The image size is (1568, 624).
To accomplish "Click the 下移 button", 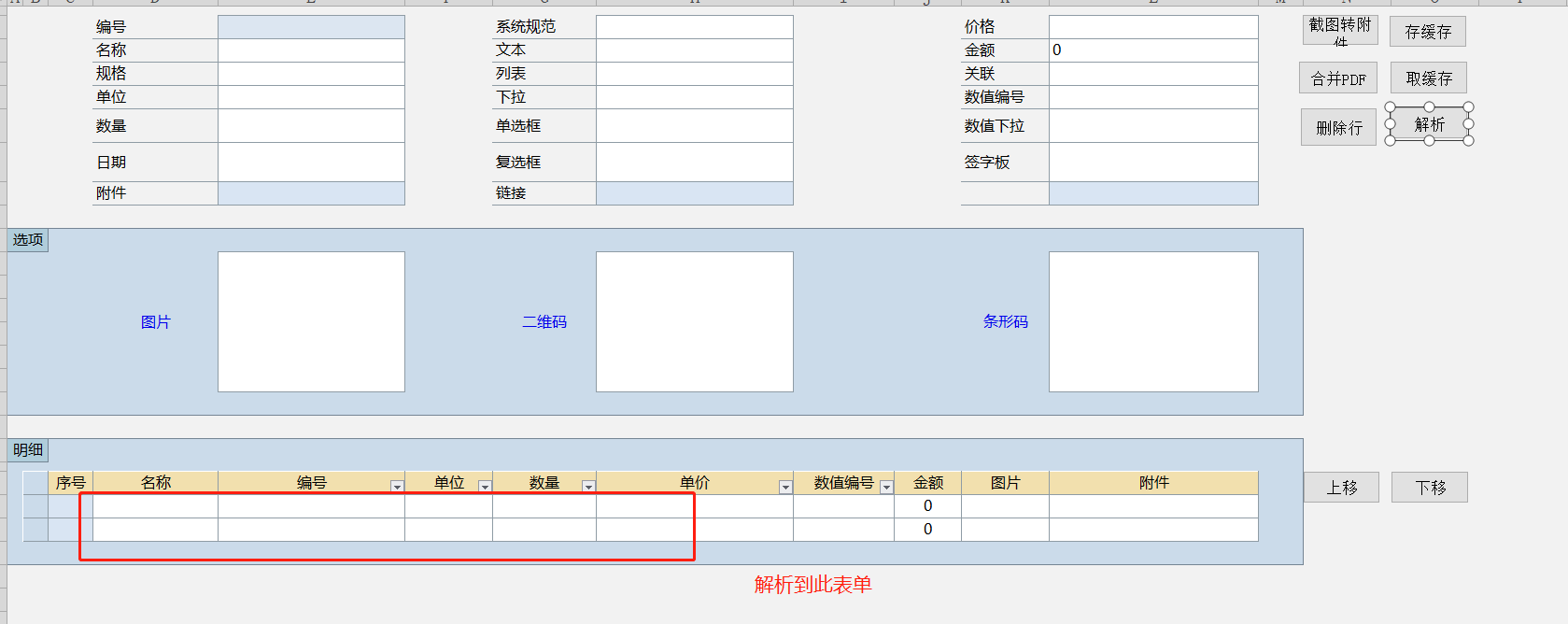I will tap(1429, 488).
